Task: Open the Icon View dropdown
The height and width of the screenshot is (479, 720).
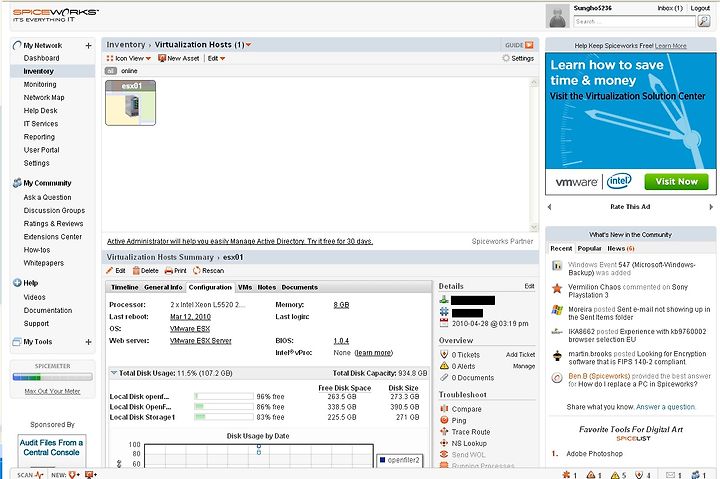Action: click(x=129, y=58)
